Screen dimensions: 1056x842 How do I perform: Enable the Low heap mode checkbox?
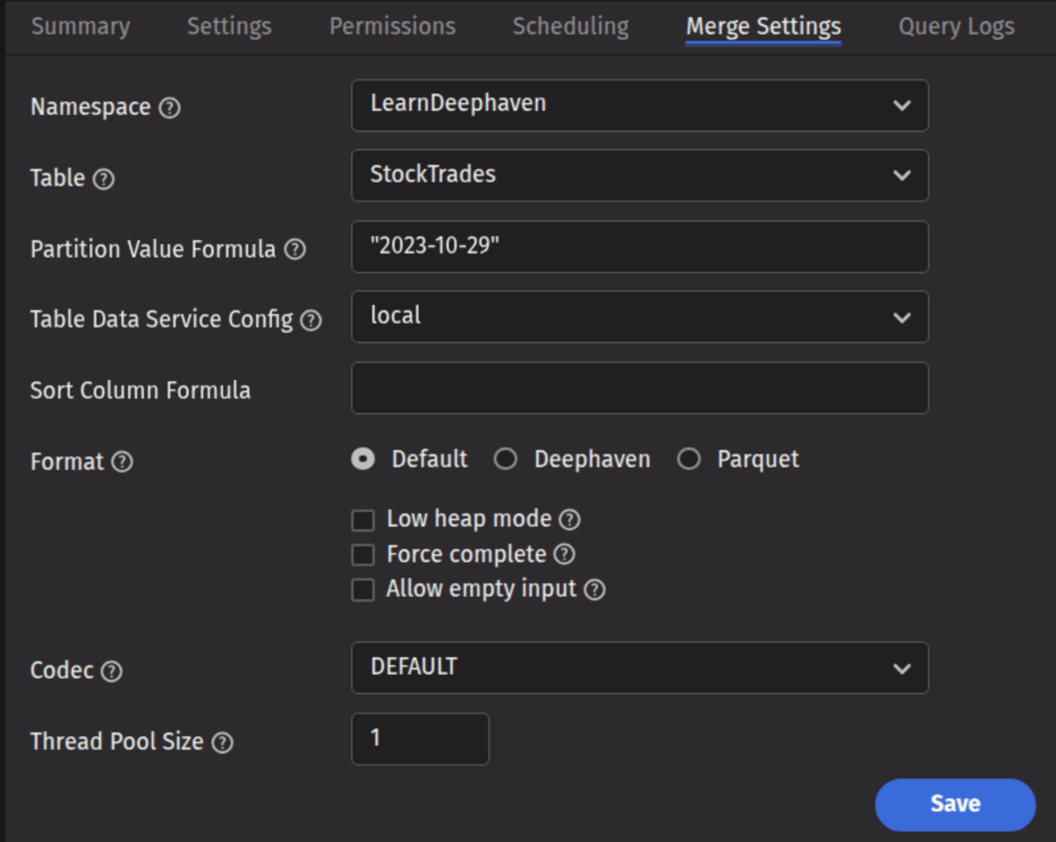(x=363, y=520)
